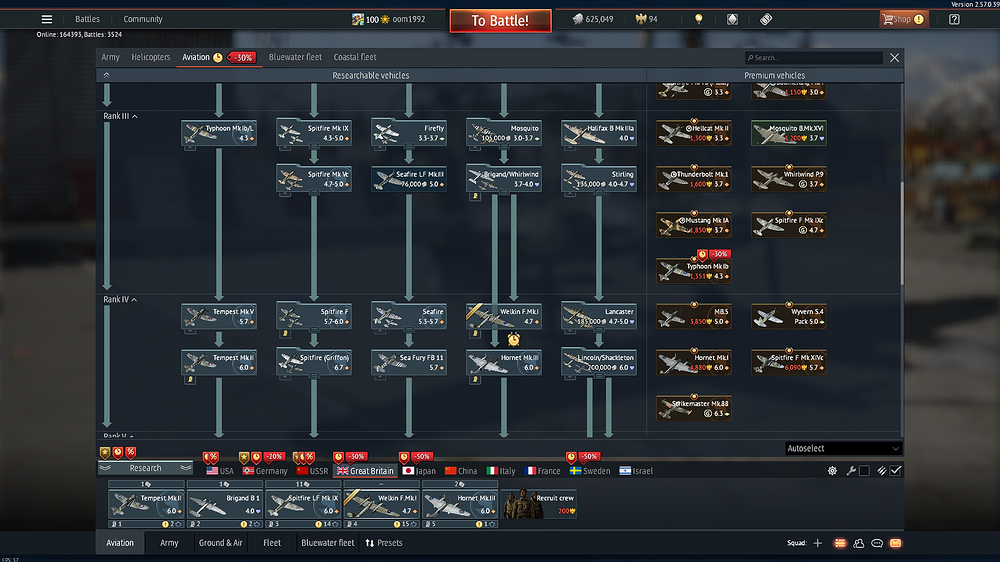Open the Presets button
This screenshot has height=562, width=1000.
384,543
